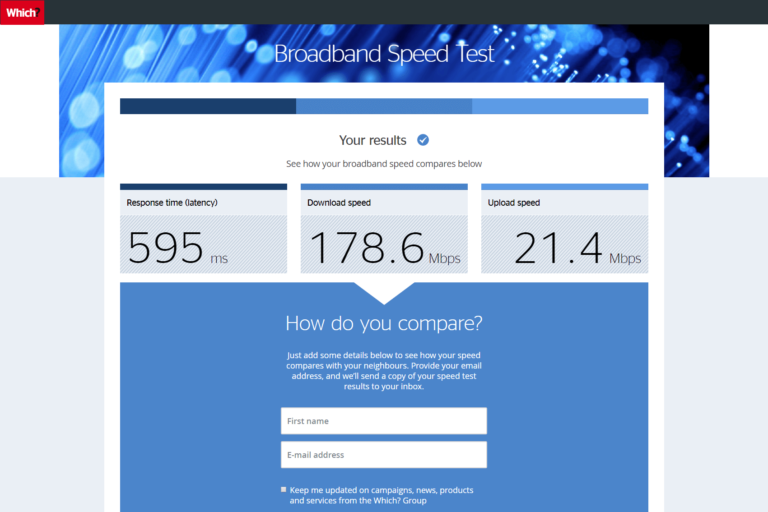Select the Download speed card header
Viewport: 768px width, 512px height.
point(384,202)
